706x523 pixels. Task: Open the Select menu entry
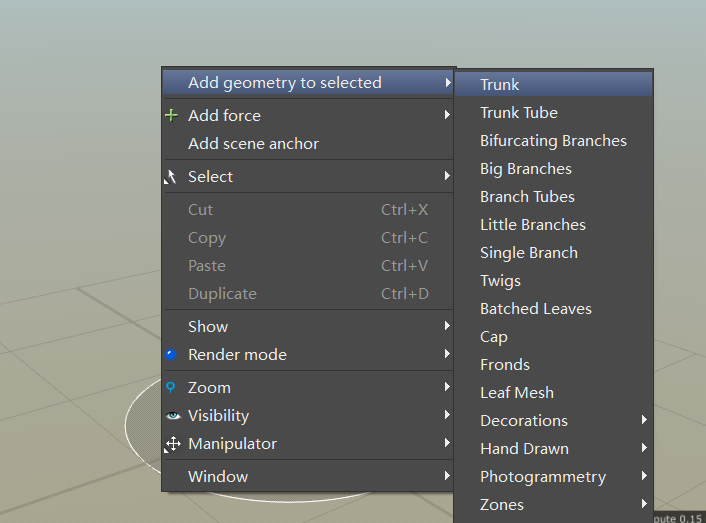point(308,176)
